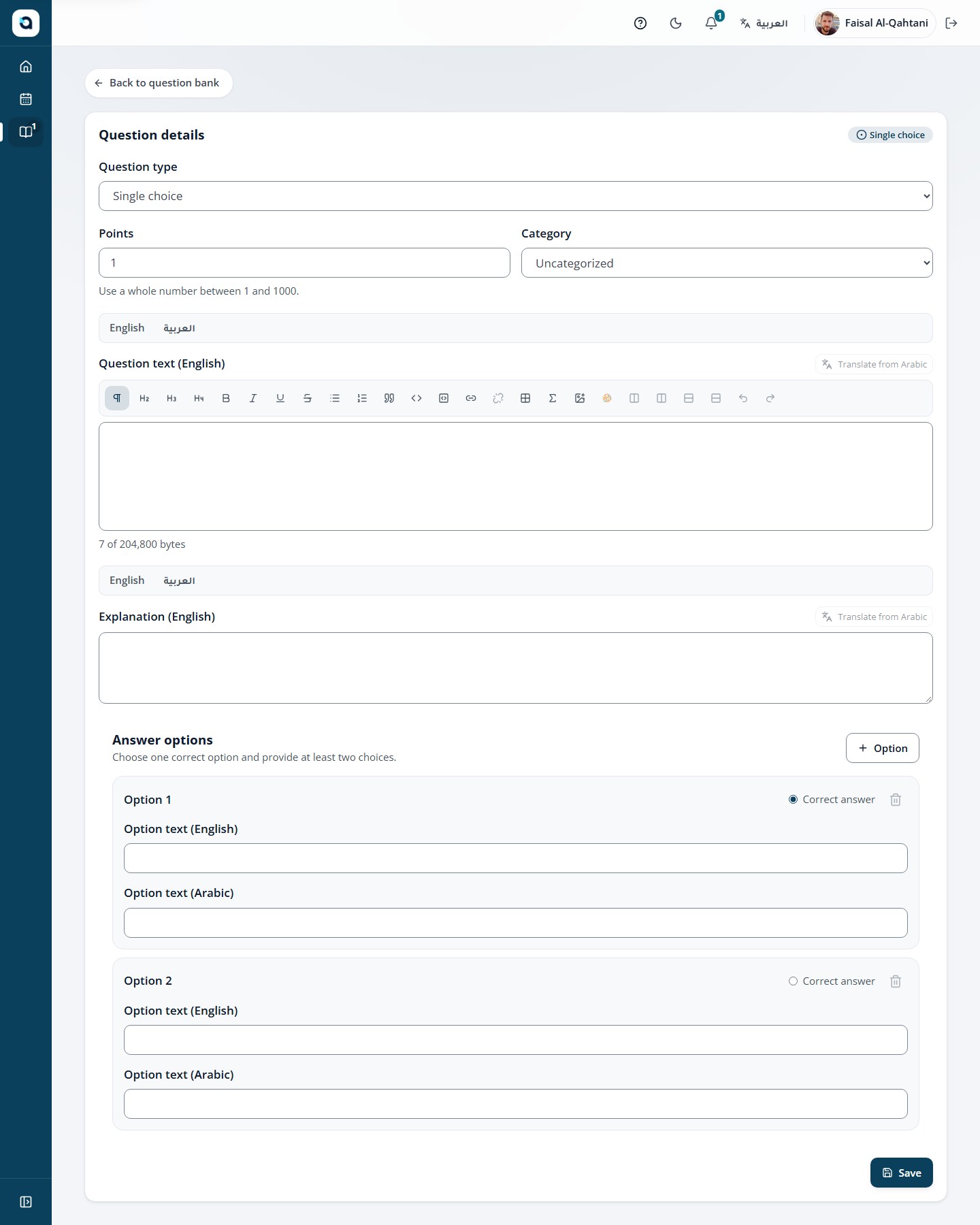The height and width of the screenshot is (1225, 980).
Task: Apply Heading 3 format
Action: click(171, 398)
